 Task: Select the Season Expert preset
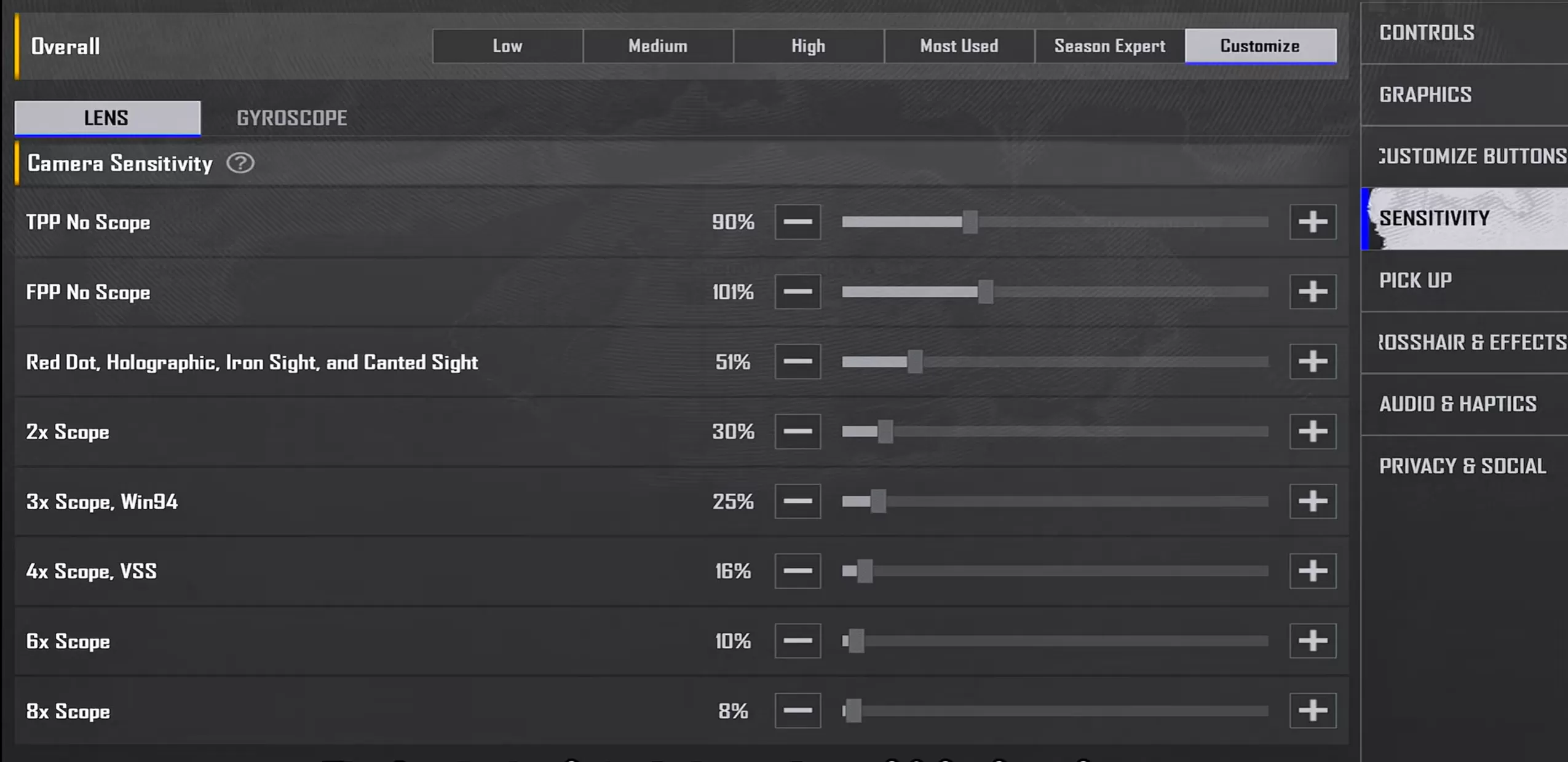coord(1110,46)
